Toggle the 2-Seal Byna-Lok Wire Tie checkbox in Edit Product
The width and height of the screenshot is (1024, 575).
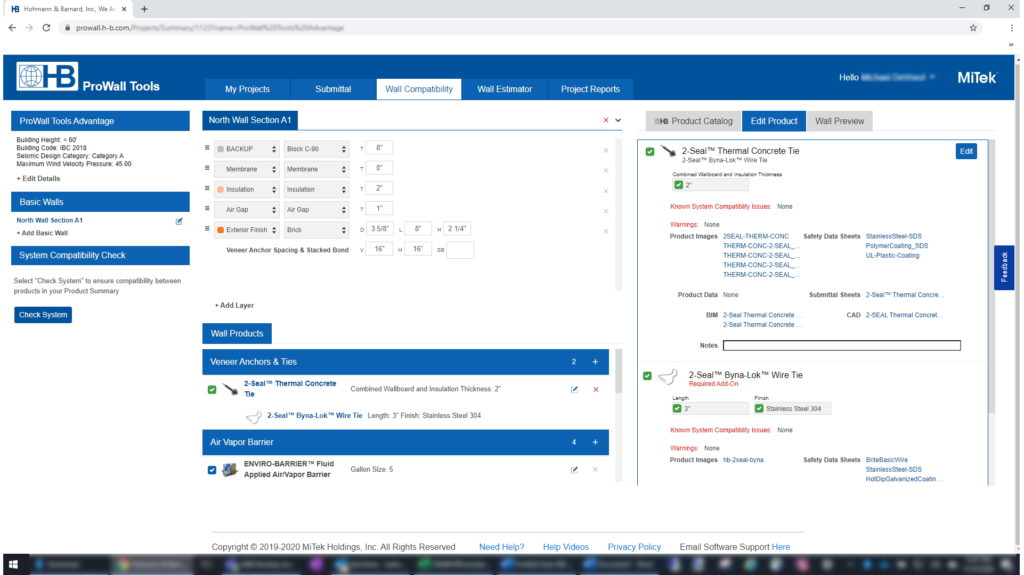point(647,376)
